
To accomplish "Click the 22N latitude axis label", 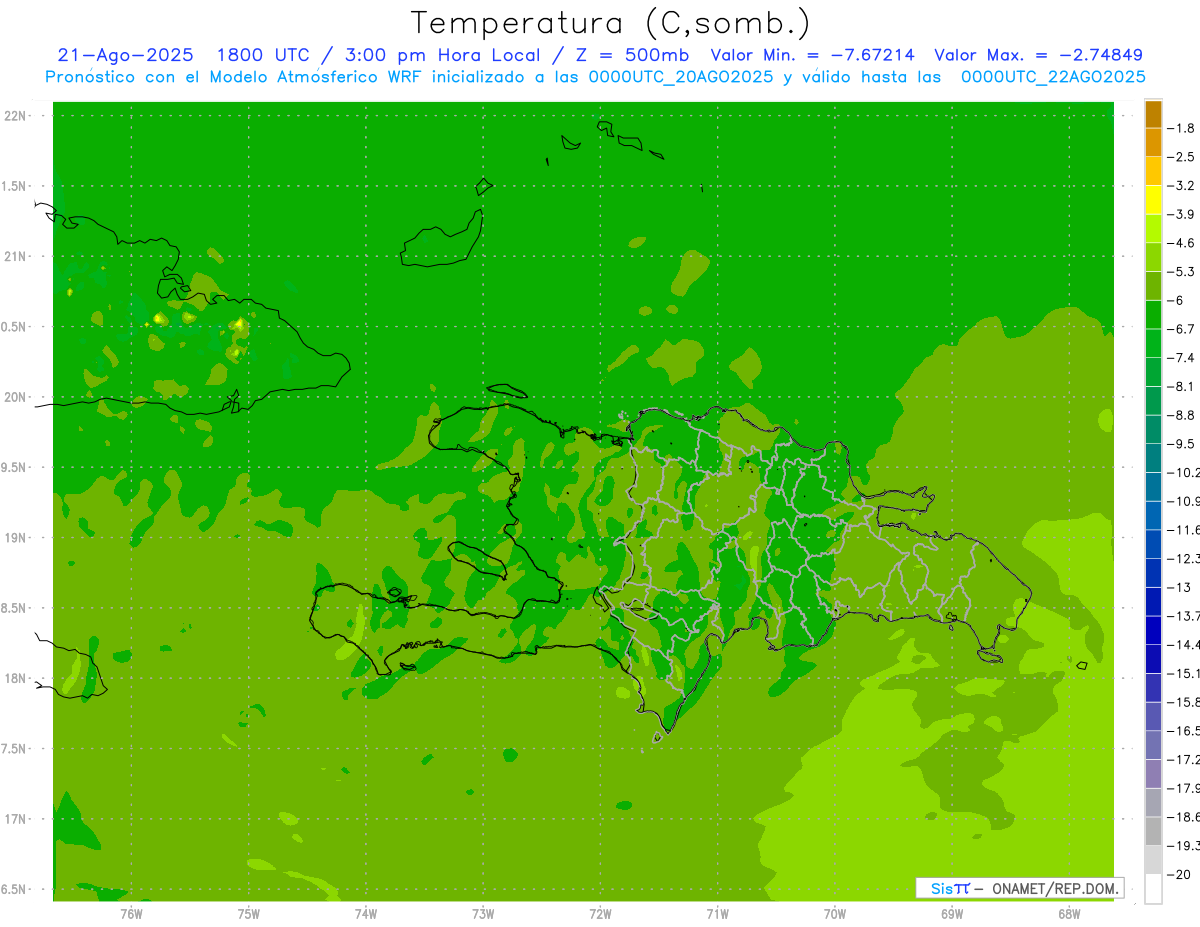I will 16,116.
